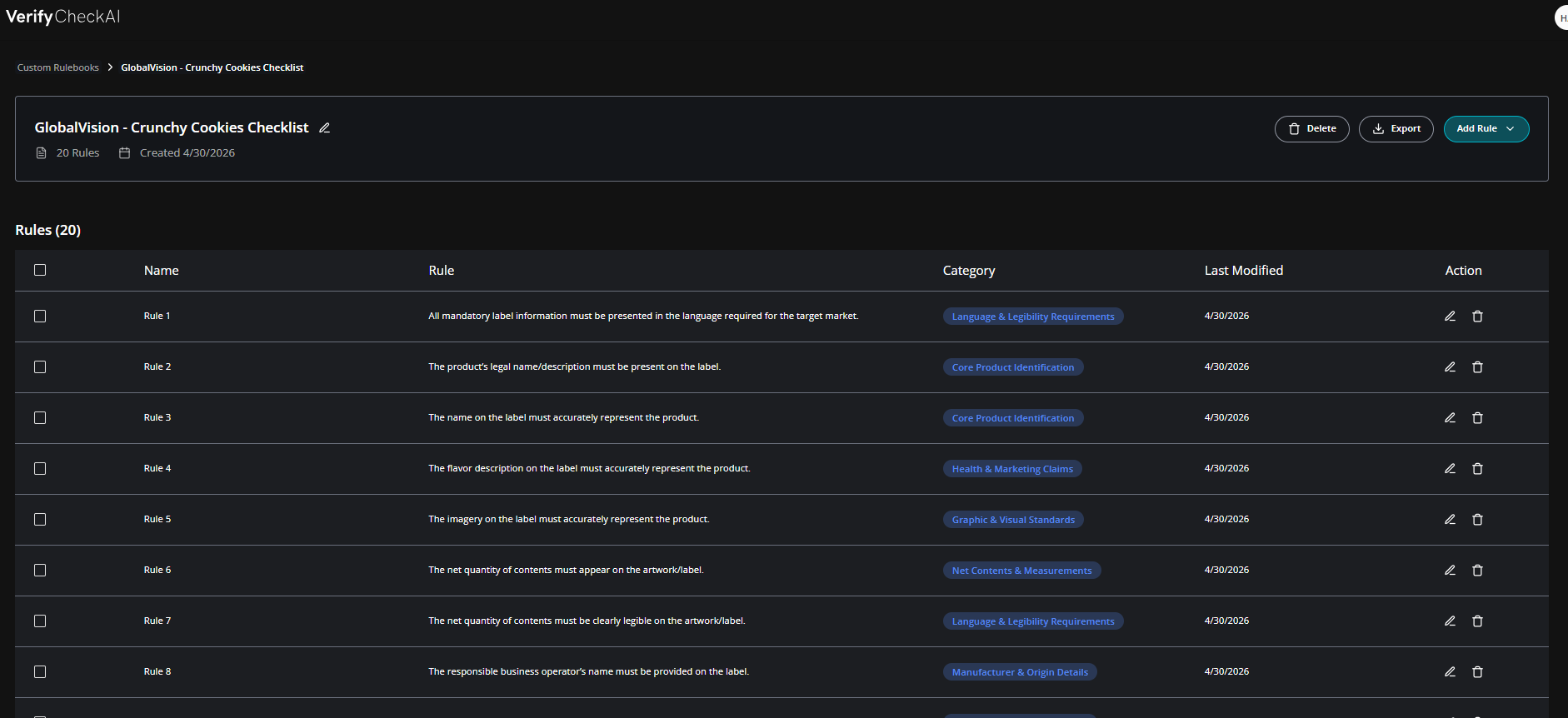Navigate back to Custom Rulebooks

point(58,67)
